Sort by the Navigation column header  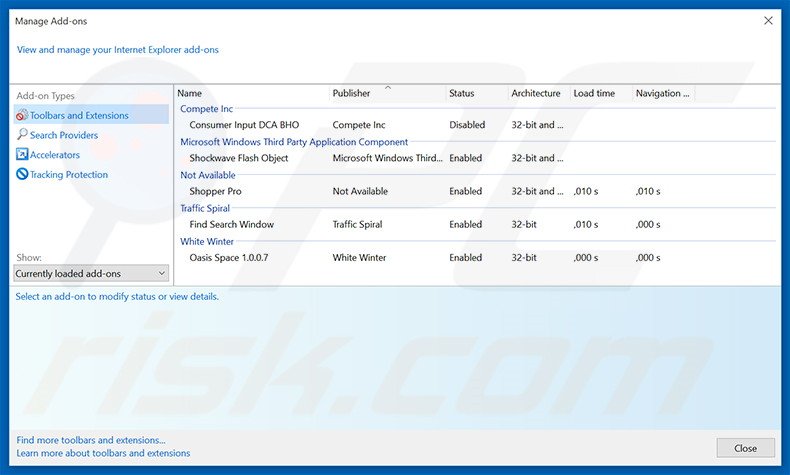662,93
